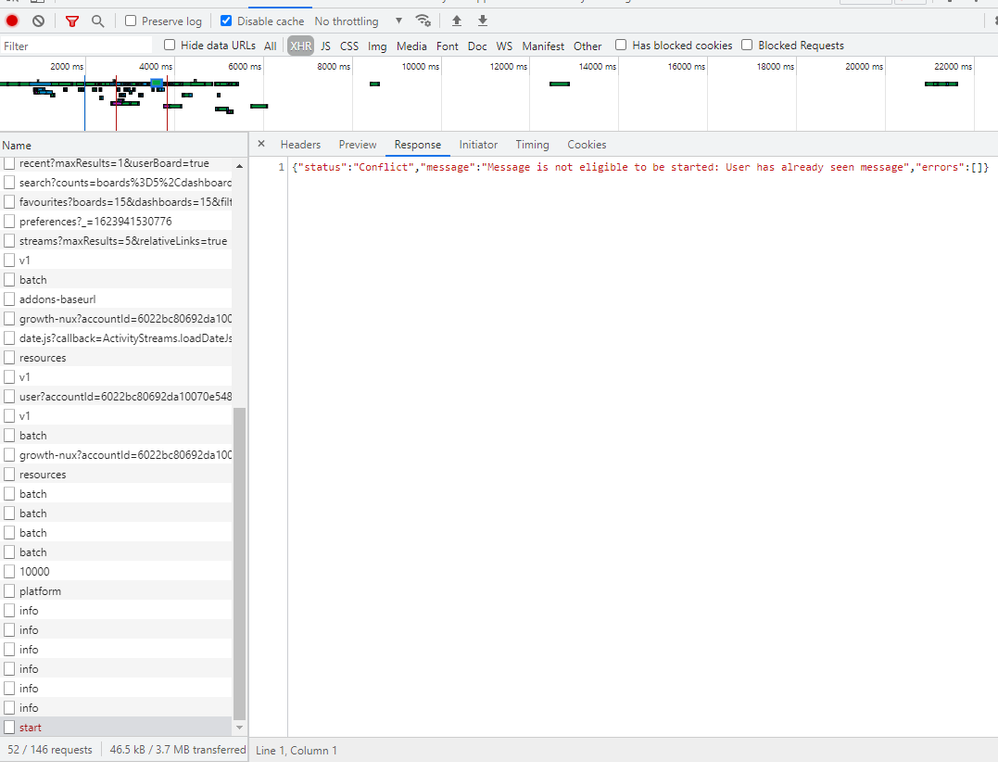Image resolution: width=998 pixels, height=762 pixels.
Task: Uncheck Disable cache checkbox
Action: click(226, 20)
